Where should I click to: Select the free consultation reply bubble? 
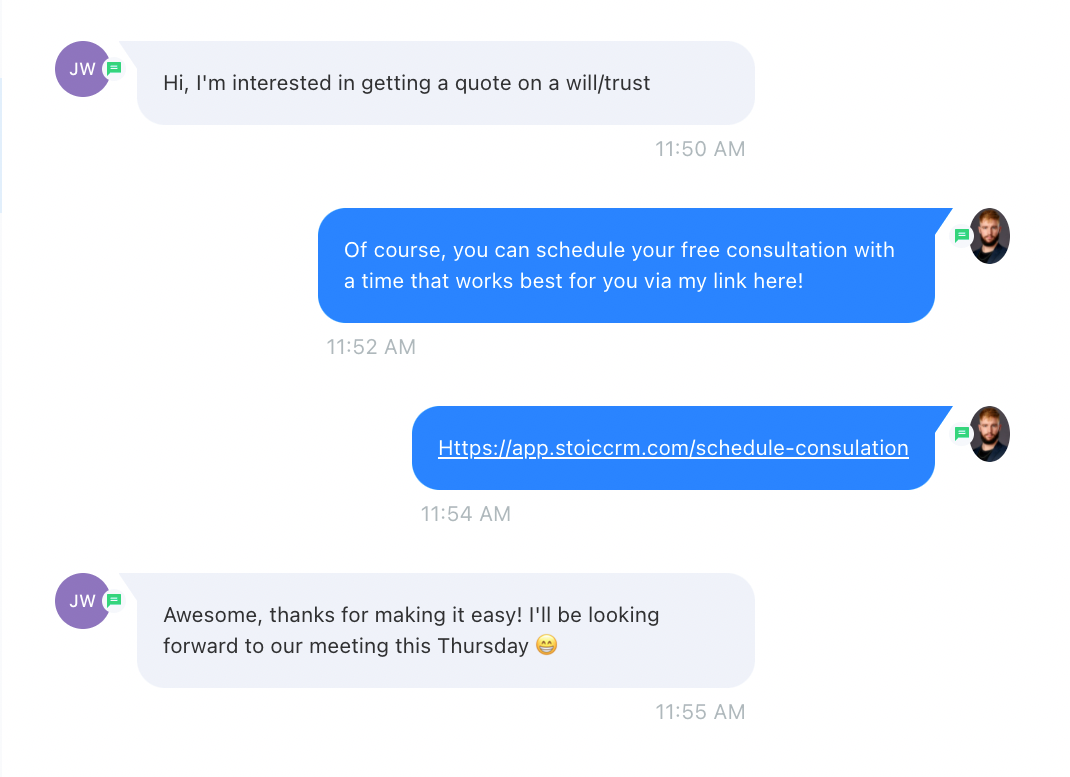coord(626,265)
